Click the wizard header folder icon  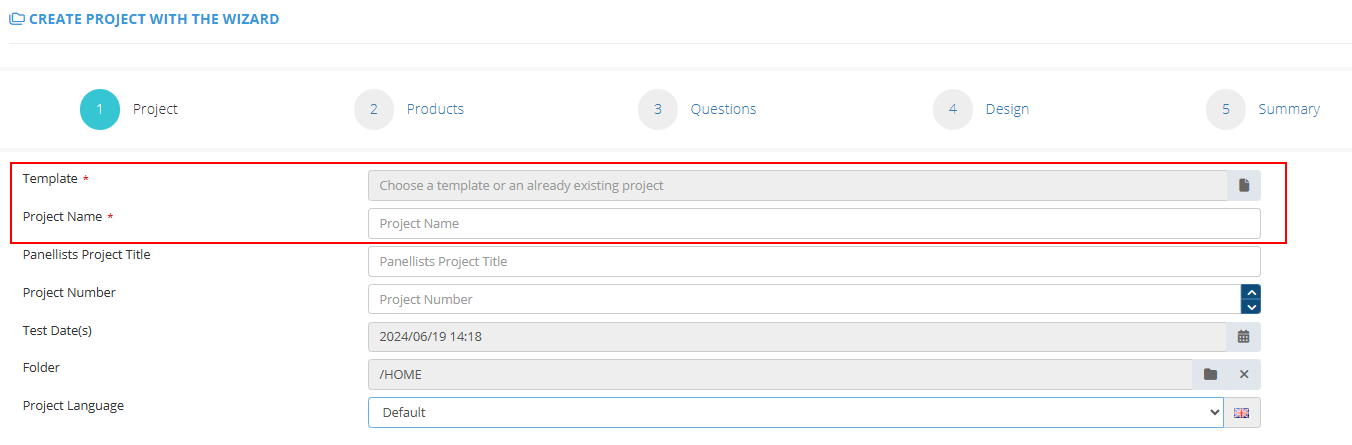pyautogui.click(x=16, y=19)
